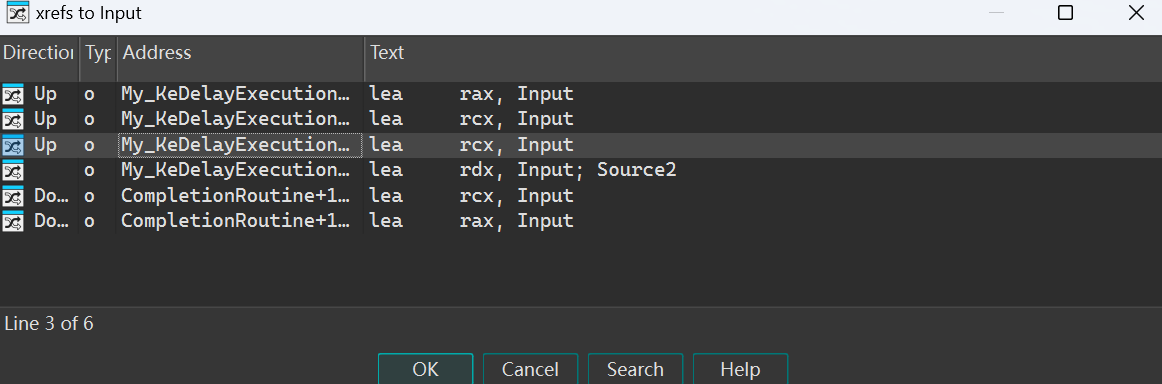The image size is (1162, 384).
Task: Close the xrefs to Input window
Action: pos(1136,13)
